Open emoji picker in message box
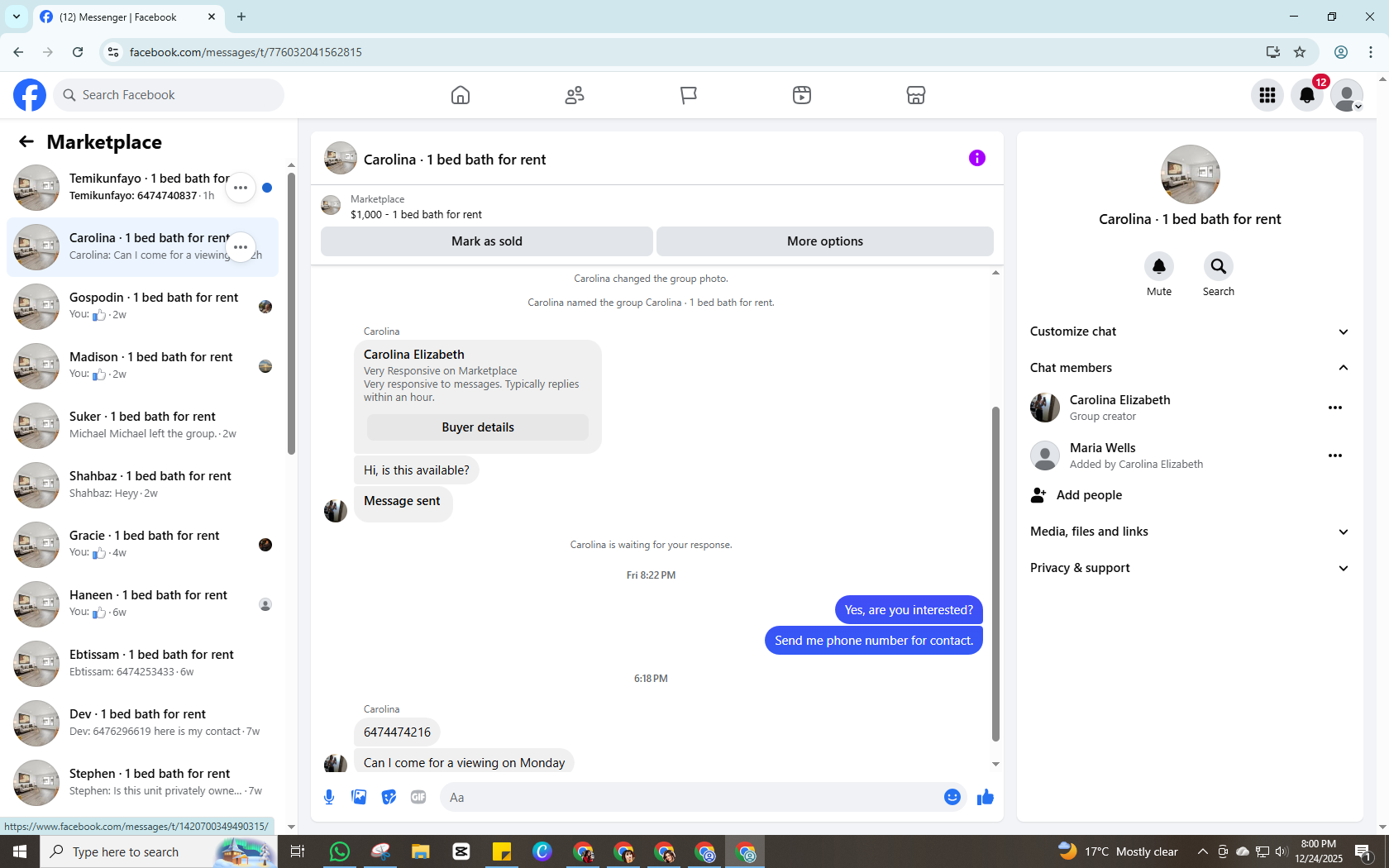 pyautogui.click(x=952, y=797)
